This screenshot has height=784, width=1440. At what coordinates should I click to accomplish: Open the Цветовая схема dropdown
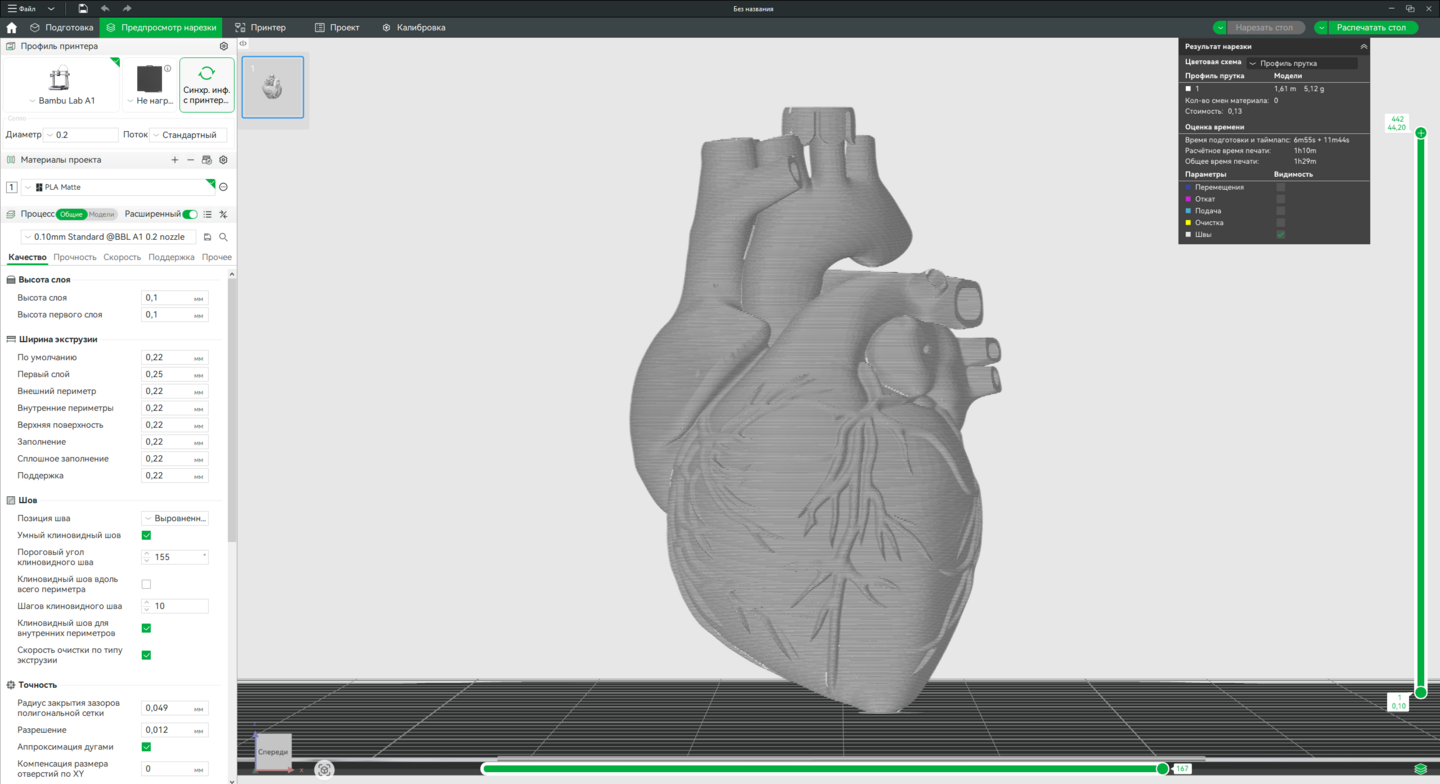pos(1302,63)
